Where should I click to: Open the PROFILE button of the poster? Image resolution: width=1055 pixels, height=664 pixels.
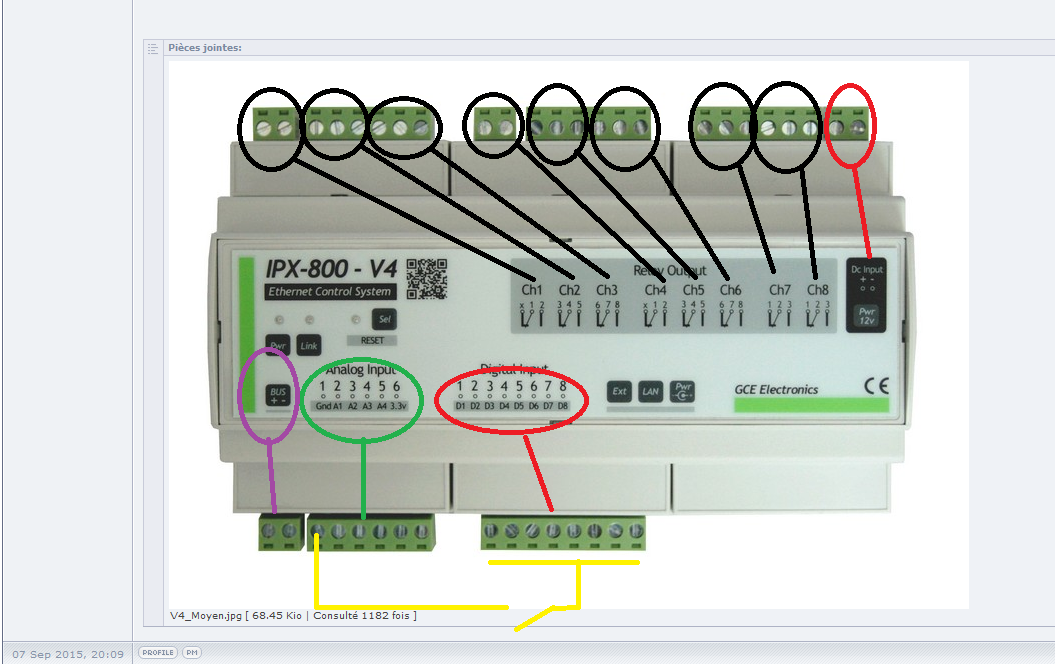click(158, 653)
